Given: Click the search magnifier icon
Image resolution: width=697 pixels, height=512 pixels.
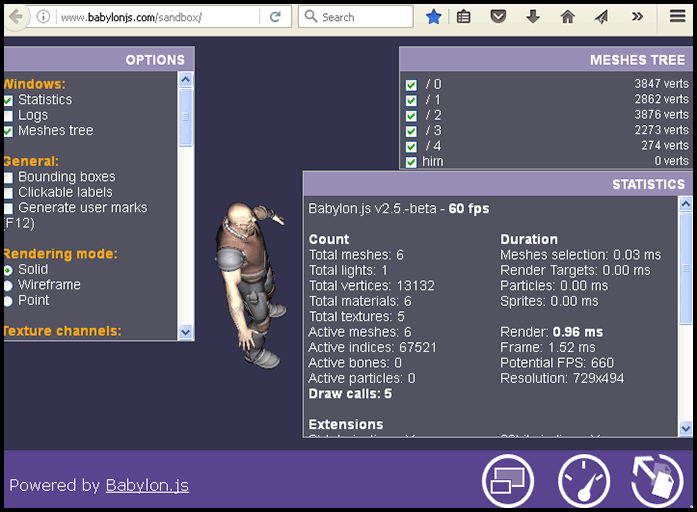Looking at the screenshot, I should pyautogui.click(x=311, y=16).
